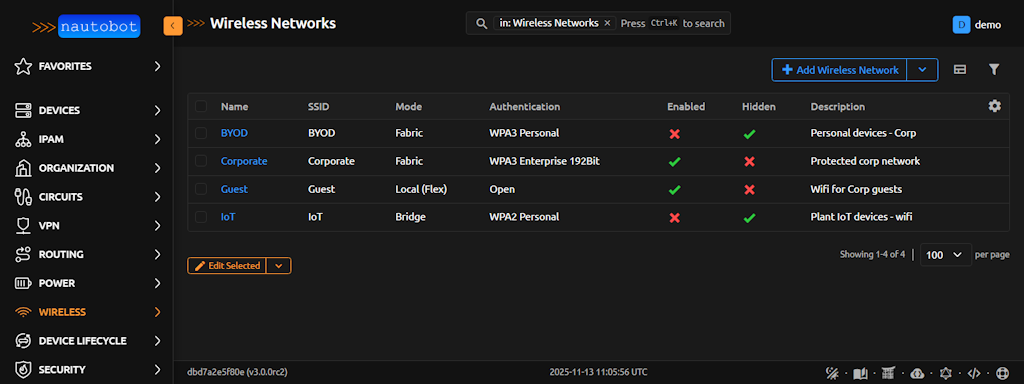Toggle the select-all checkbox in table header
Screen dimensions: 1024x384
tap(201, 106)
